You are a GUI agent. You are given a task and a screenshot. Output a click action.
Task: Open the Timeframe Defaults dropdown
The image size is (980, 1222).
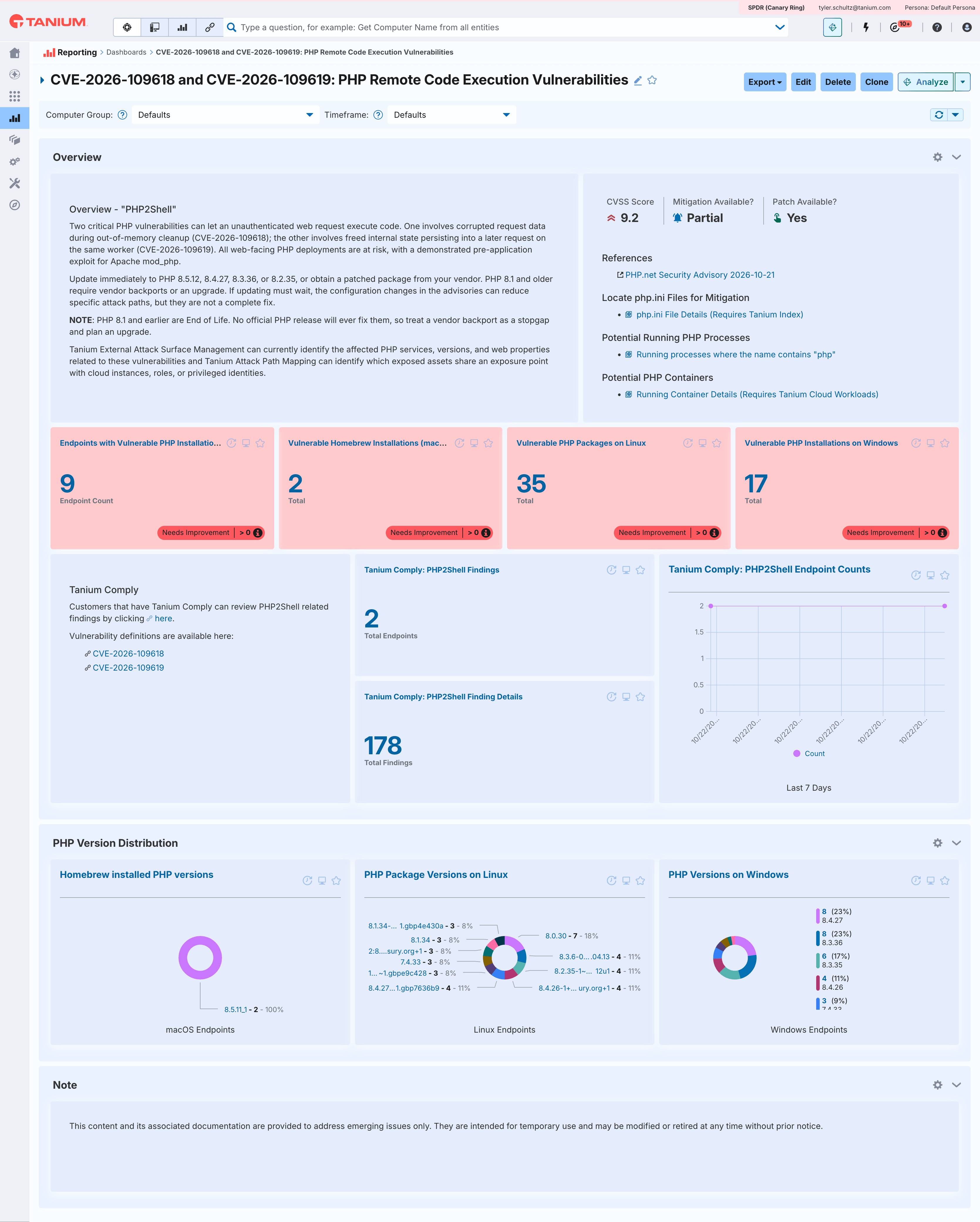452,115
